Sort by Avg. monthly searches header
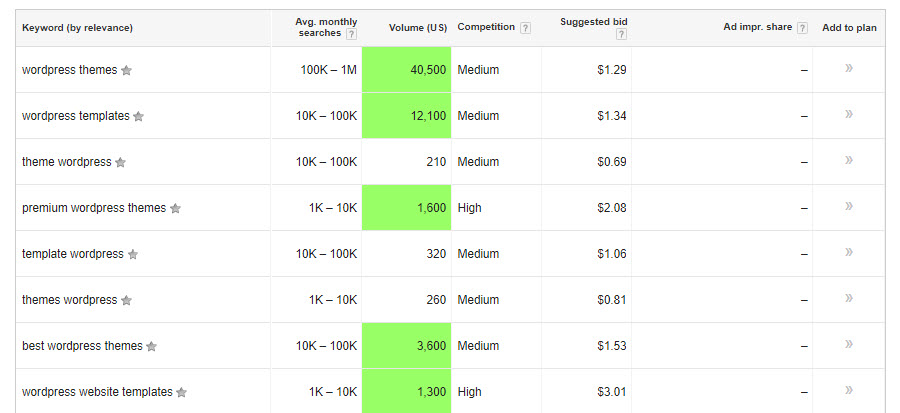 pos(326,27)
